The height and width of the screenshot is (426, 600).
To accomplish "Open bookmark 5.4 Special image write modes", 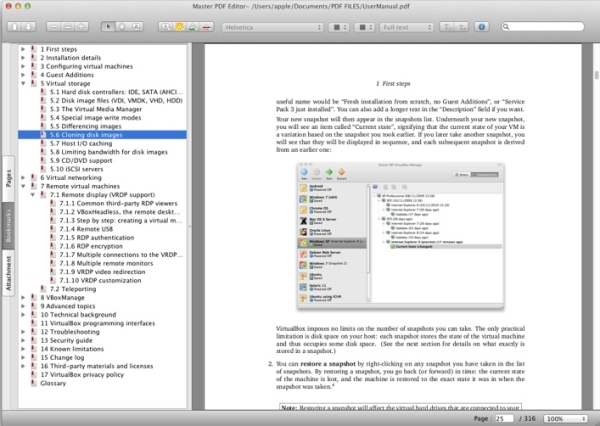I will coord(96,118).
